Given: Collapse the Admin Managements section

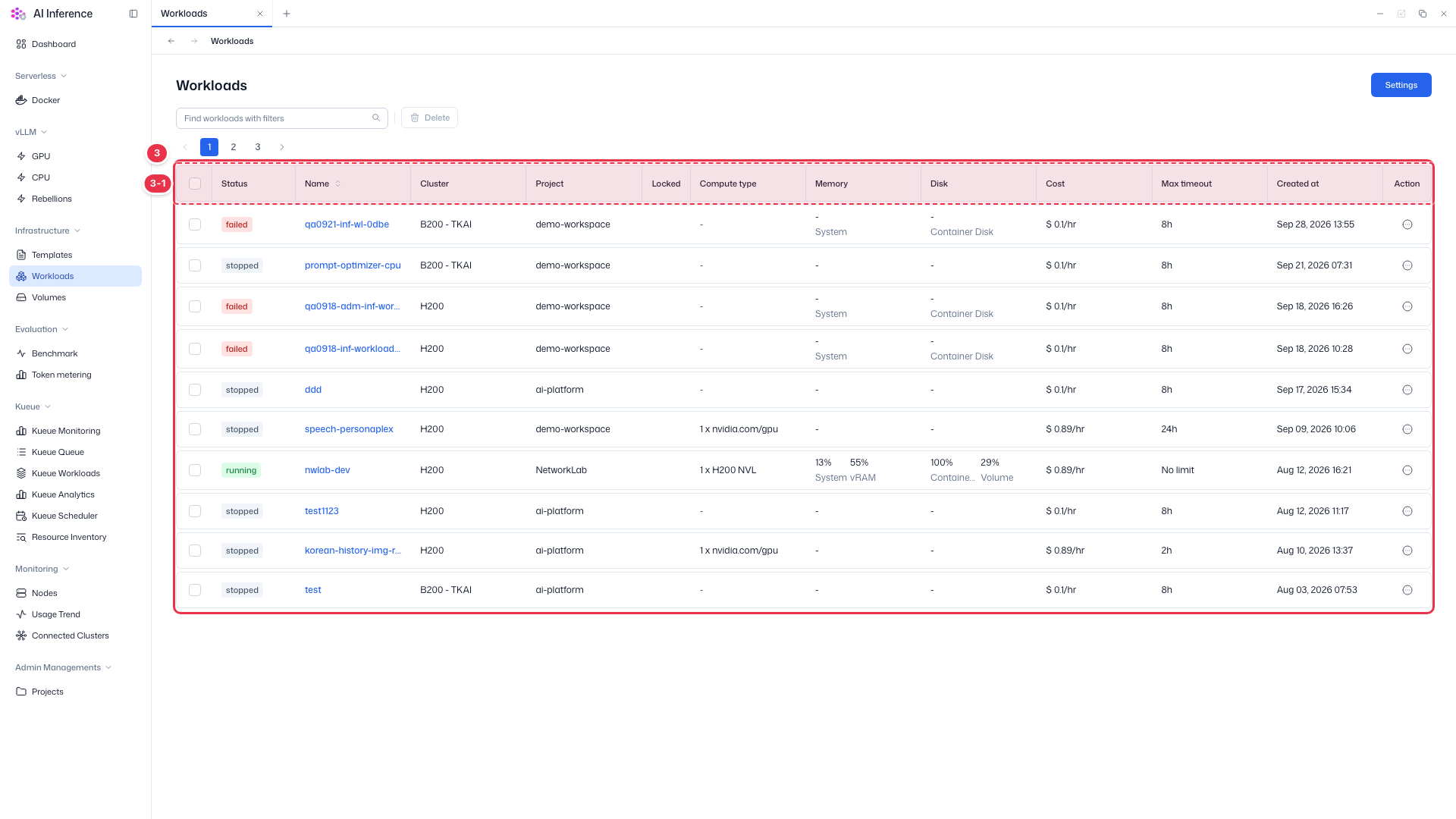Looking at the screenshot, I should click(x=64, y=667).
